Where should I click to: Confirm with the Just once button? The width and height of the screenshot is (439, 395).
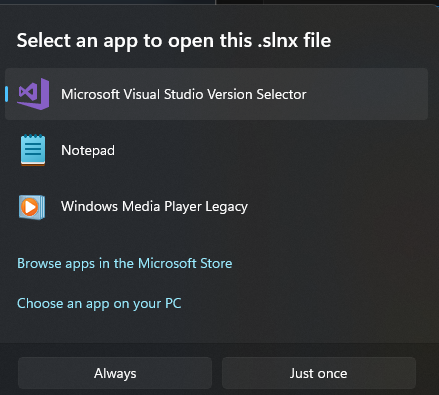(x=319, y=373)
